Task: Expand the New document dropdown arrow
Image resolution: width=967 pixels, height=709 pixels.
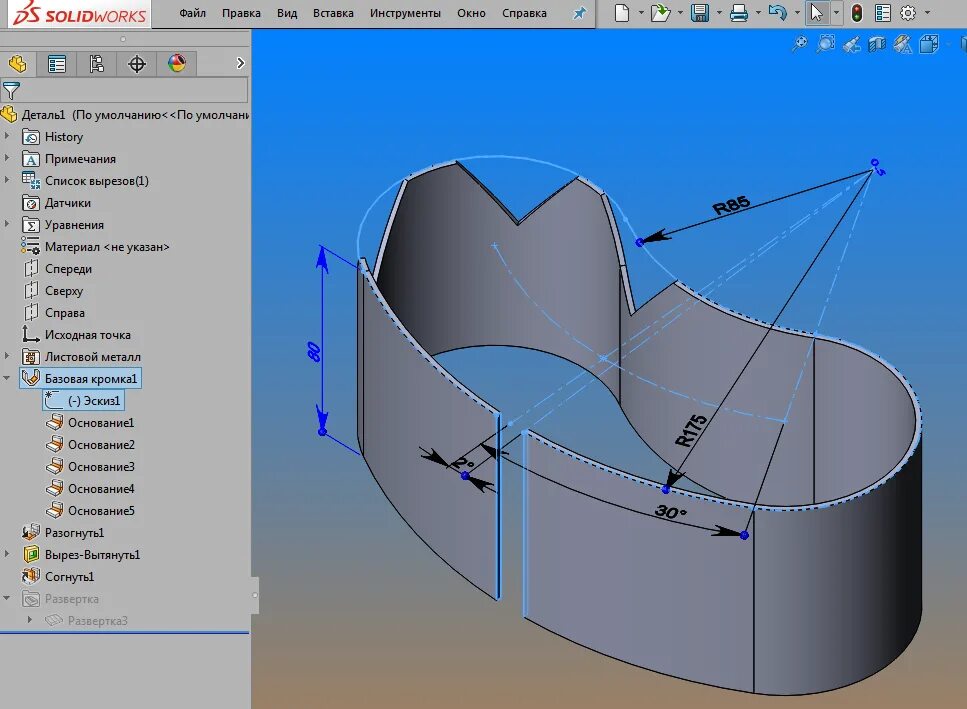Action: [x=641, y=12]
